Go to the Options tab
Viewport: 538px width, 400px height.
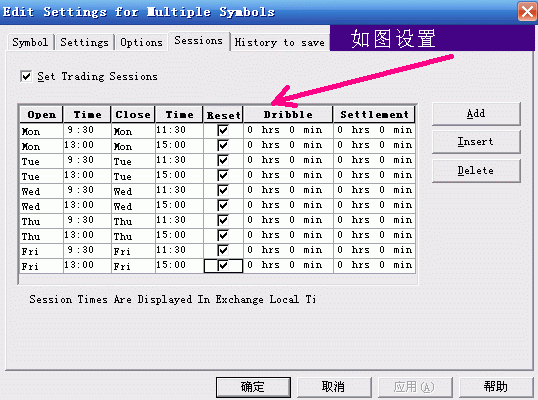pyautogui.click(x=141, y=43)
